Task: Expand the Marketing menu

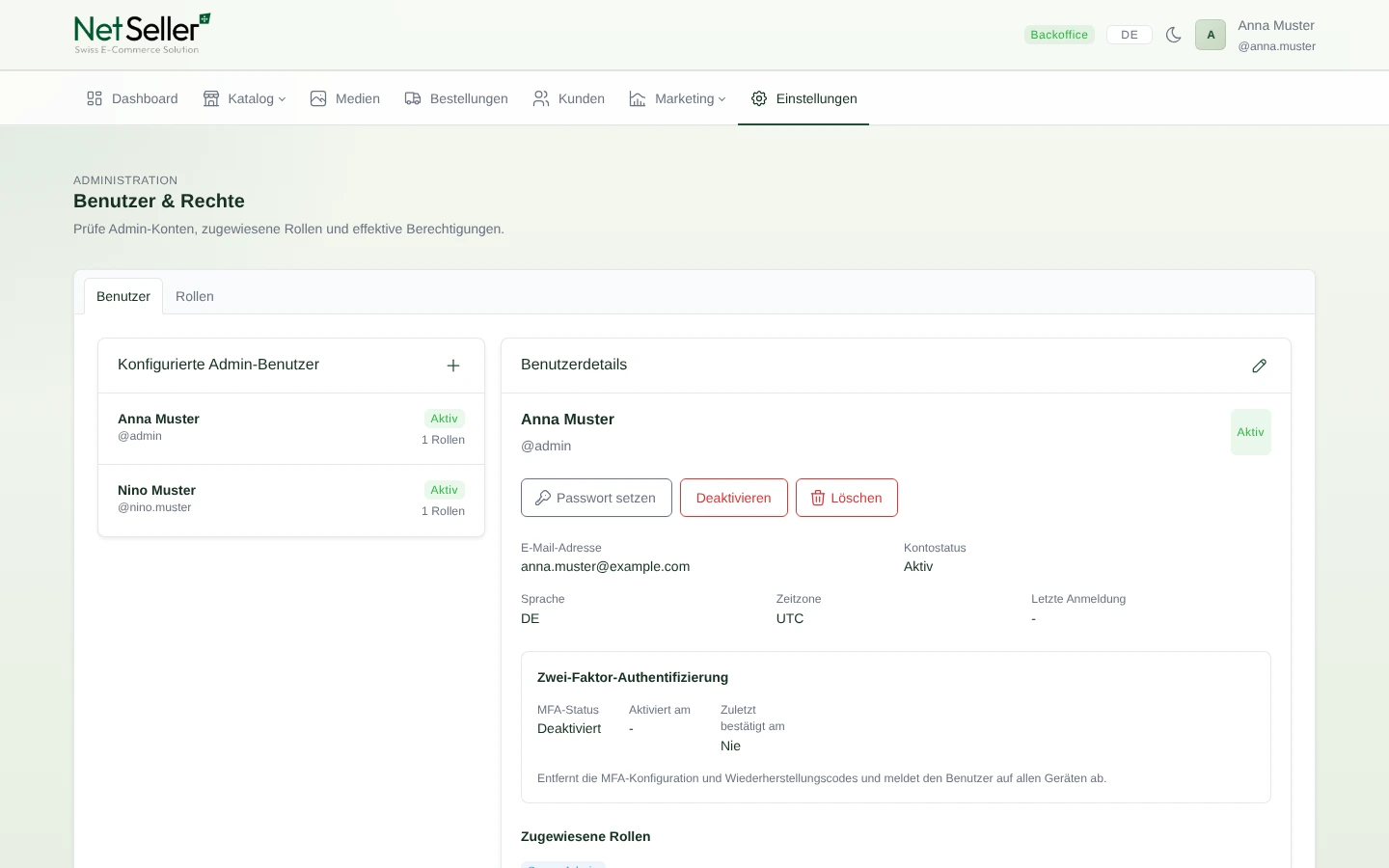Action: point(677,98)
